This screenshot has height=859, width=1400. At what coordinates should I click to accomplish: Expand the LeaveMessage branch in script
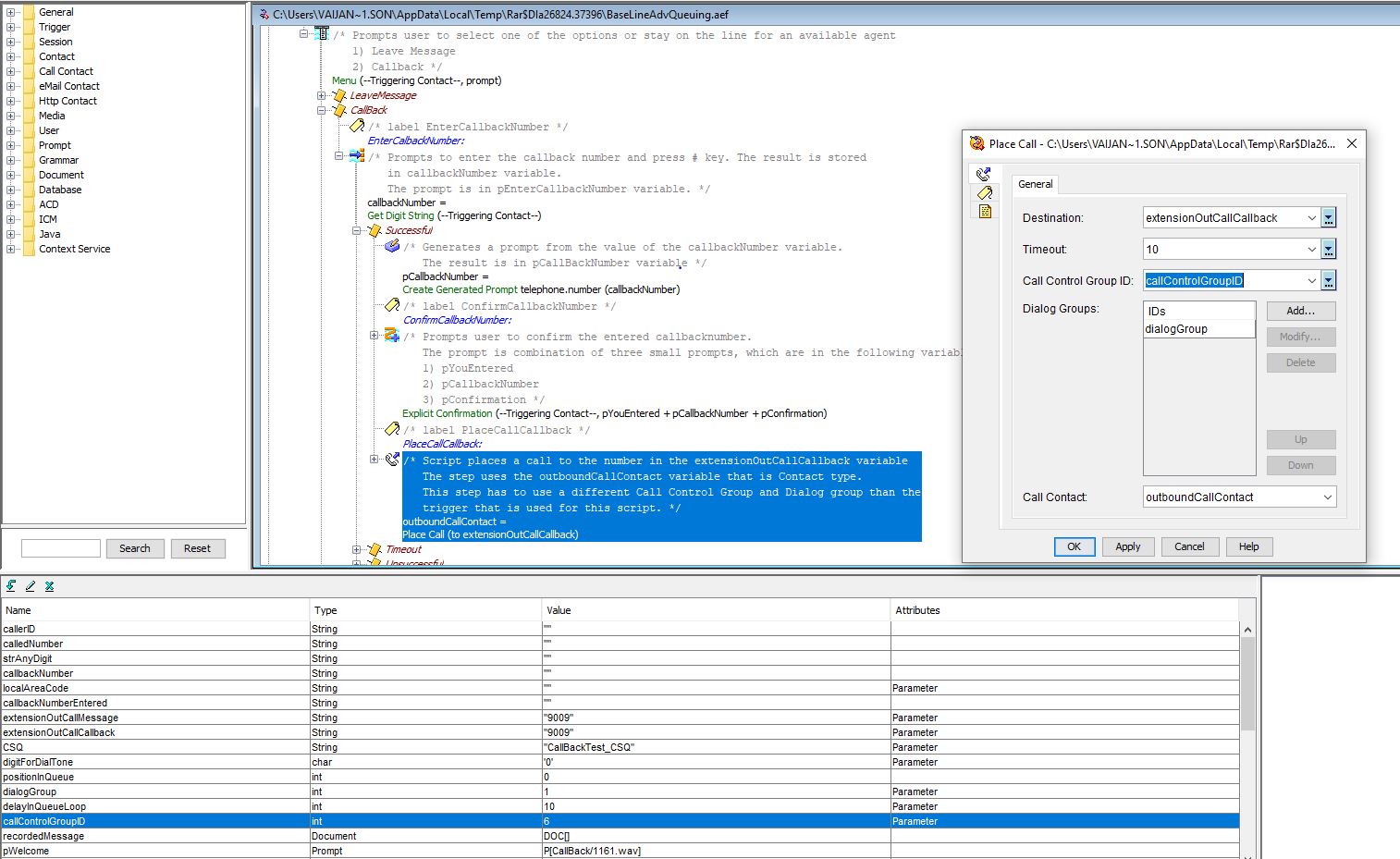[x=321, y=95]
